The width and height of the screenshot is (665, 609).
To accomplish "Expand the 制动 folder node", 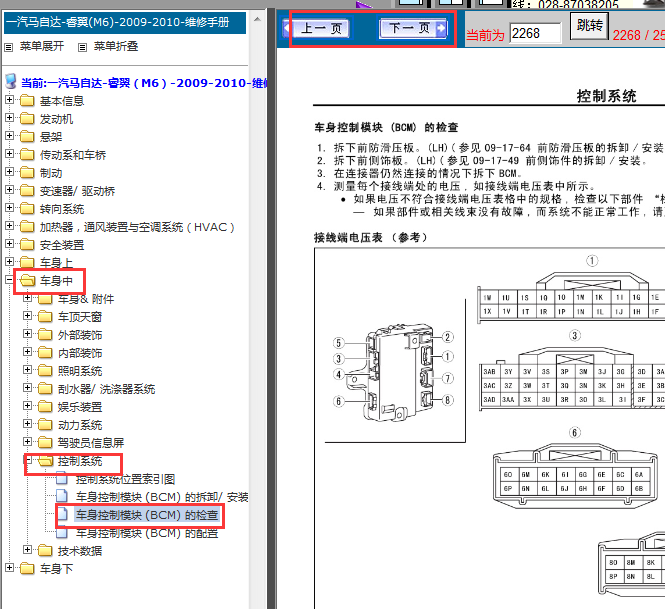I will click(9, 172).
